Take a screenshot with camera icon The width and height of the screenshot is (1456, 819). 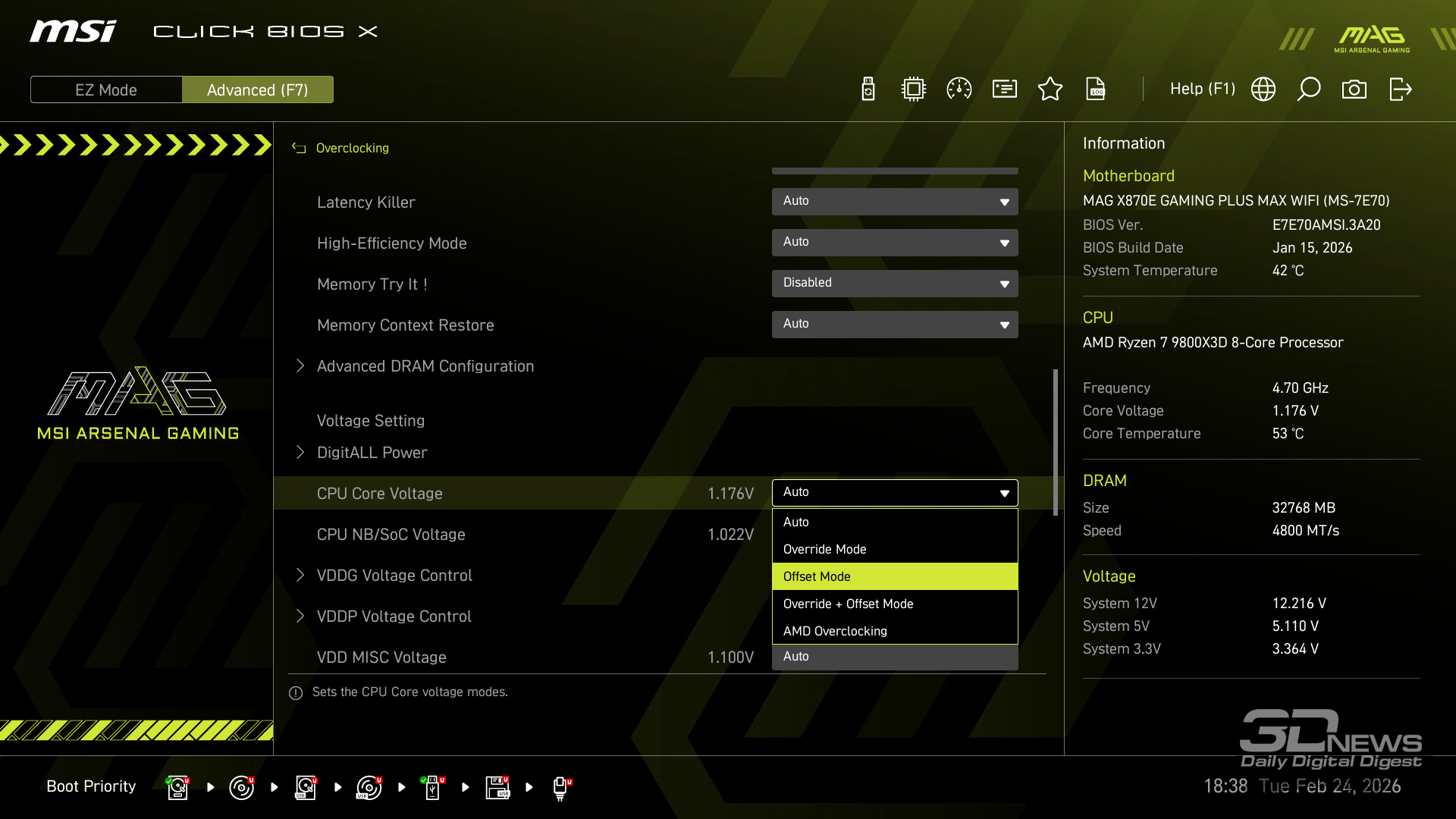(1354, 89)
